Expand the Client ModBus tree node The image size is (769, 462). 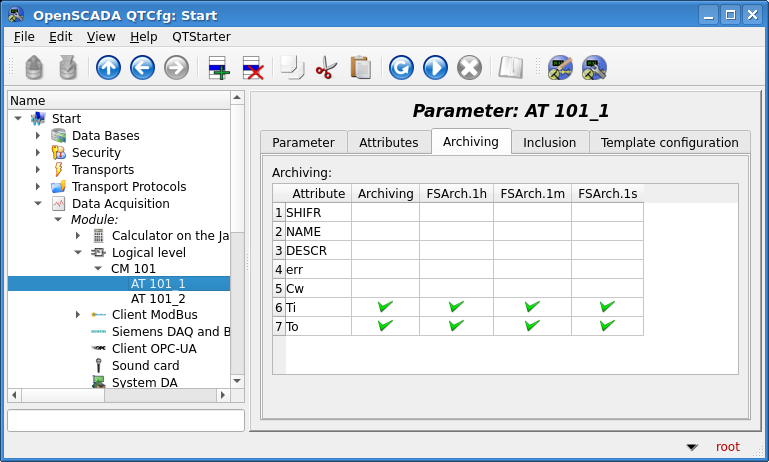click(x=78, y=315)
